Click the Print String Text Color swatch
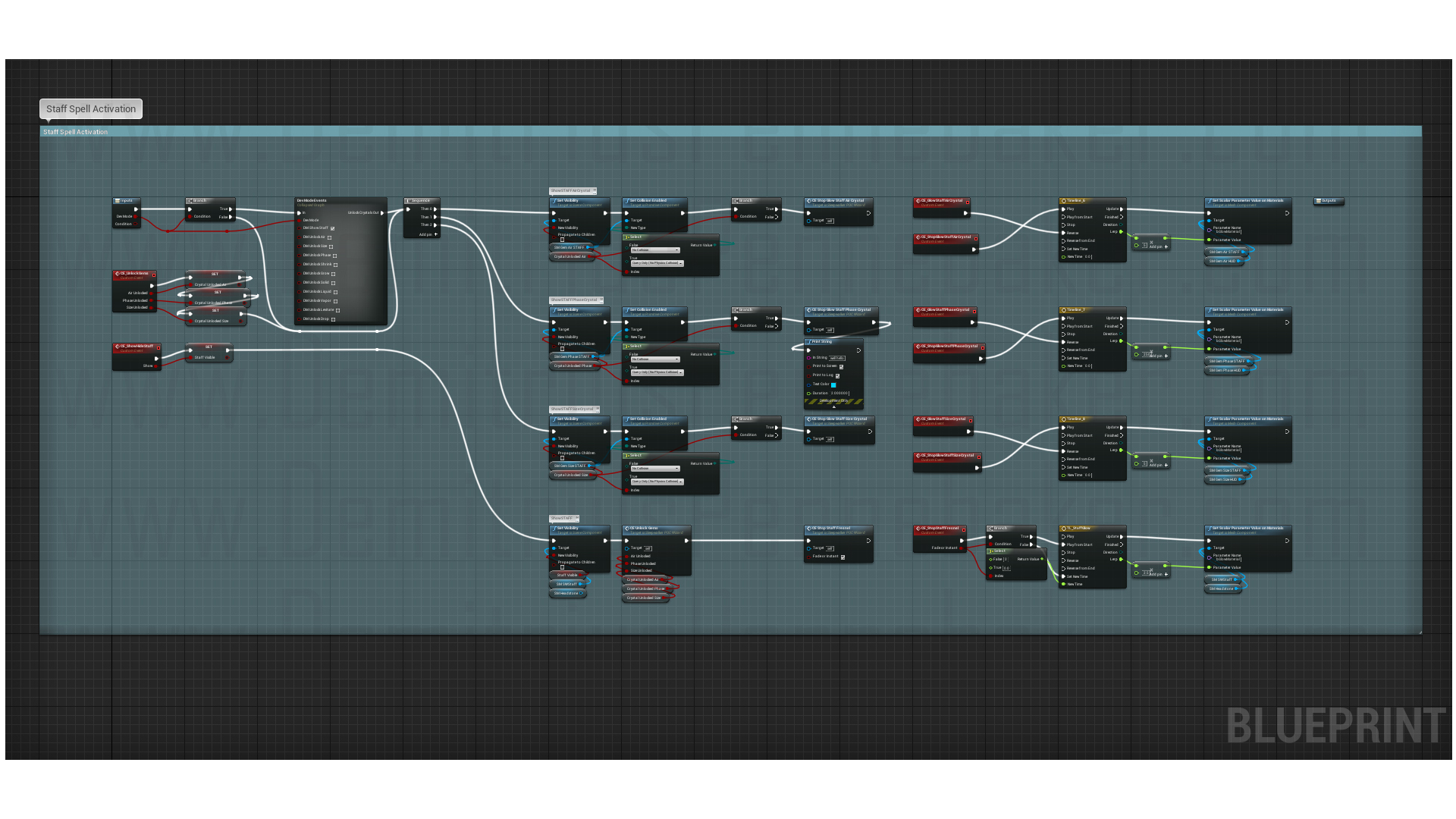 pyautogui.click(x=833, y=385)
